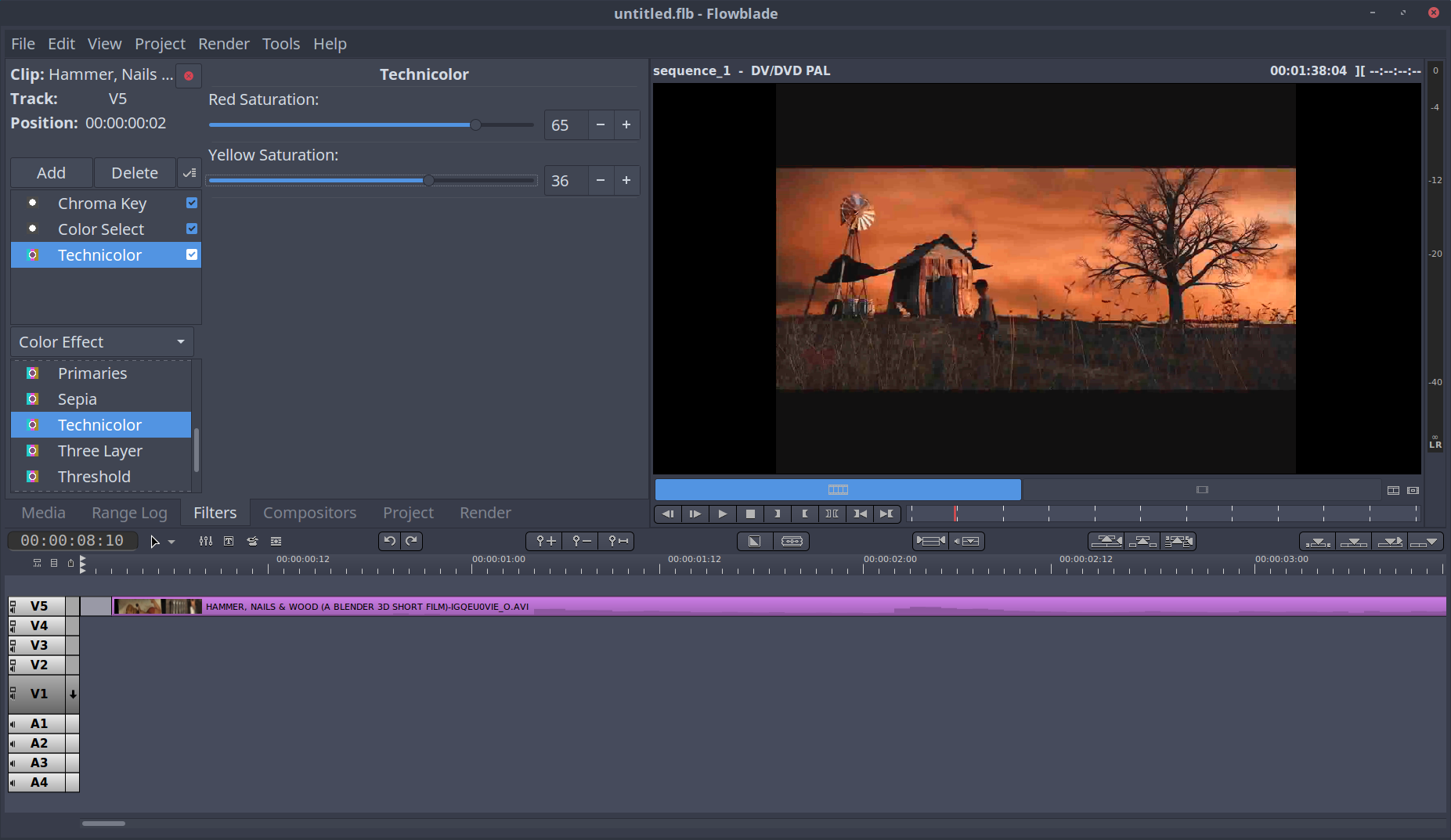
Task: Open the Edit menu
Action: click(61, 44)
